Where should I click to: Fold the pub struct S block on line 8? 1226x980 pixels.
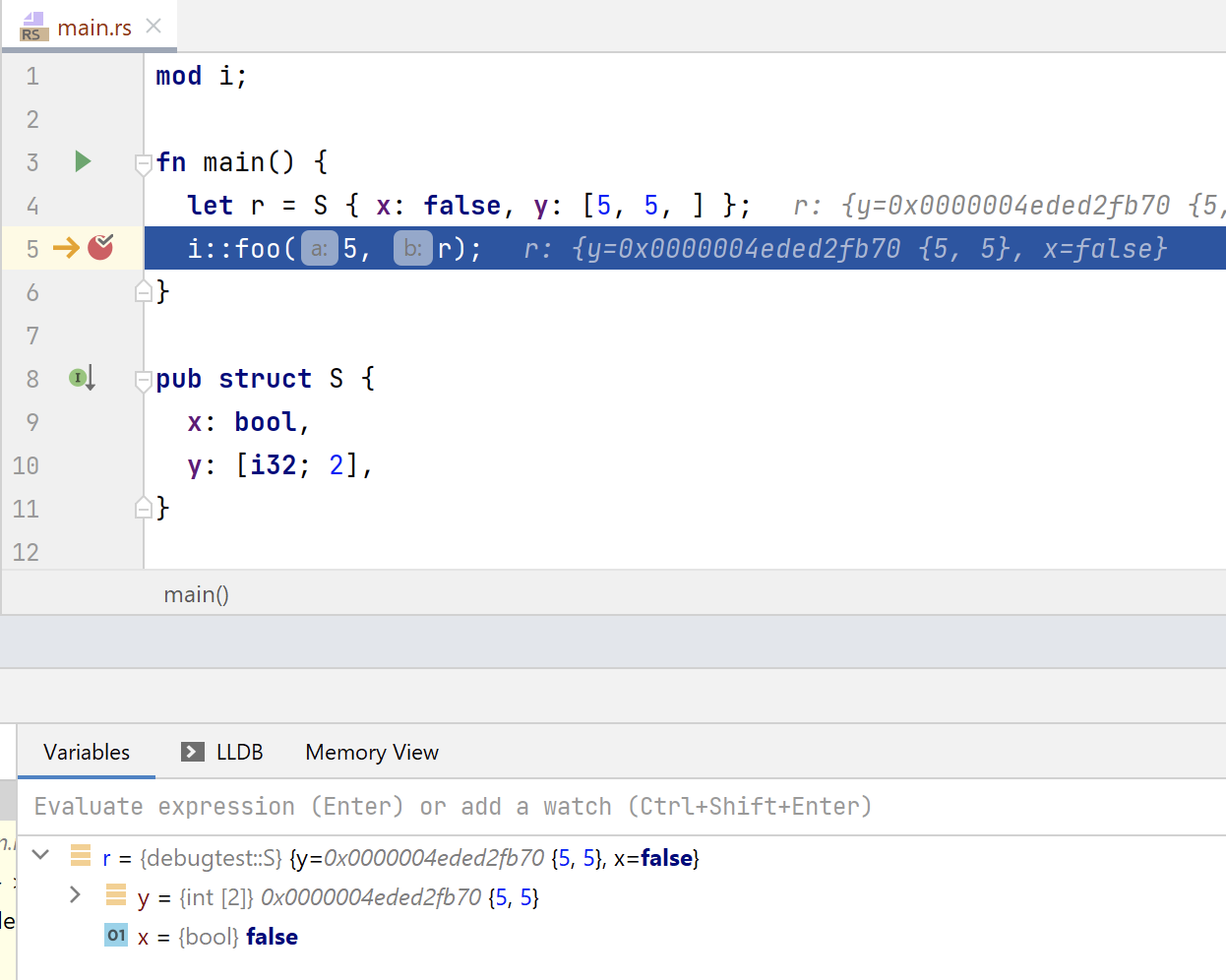pyautogui.click(x=144, y=379)
